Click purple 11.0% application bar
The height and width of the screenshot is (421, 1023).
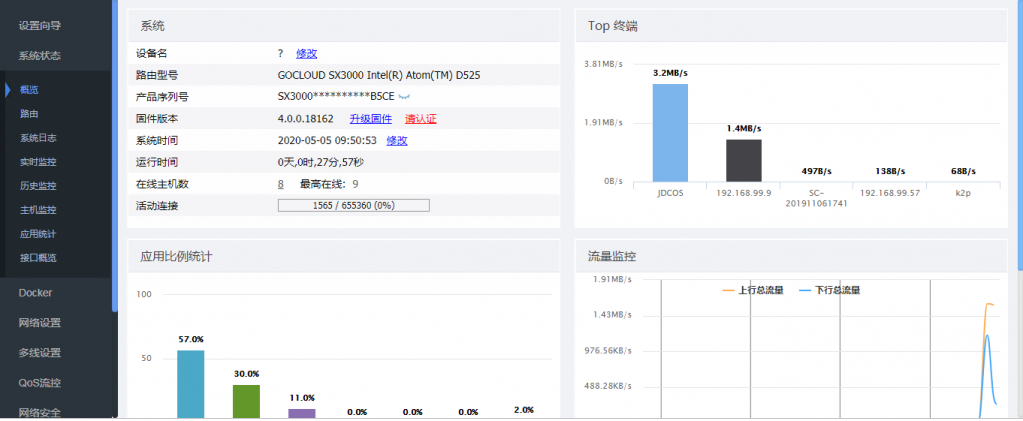pos(302,414)
